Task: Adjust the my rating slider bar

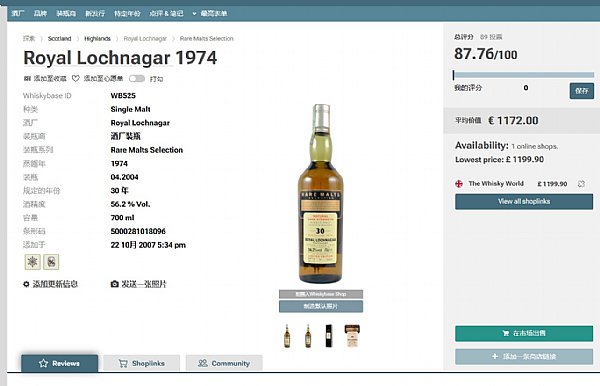Action: 523,75
